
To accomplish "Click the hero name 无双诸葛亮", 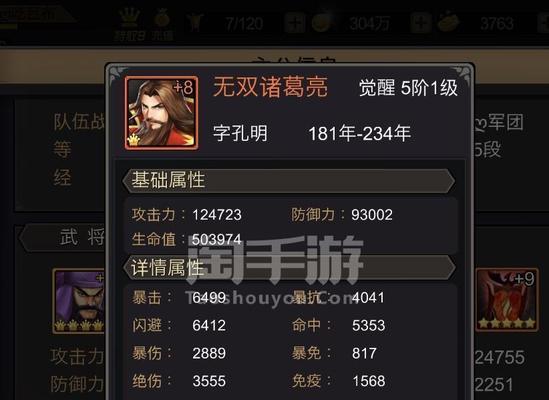I will 270,87.
